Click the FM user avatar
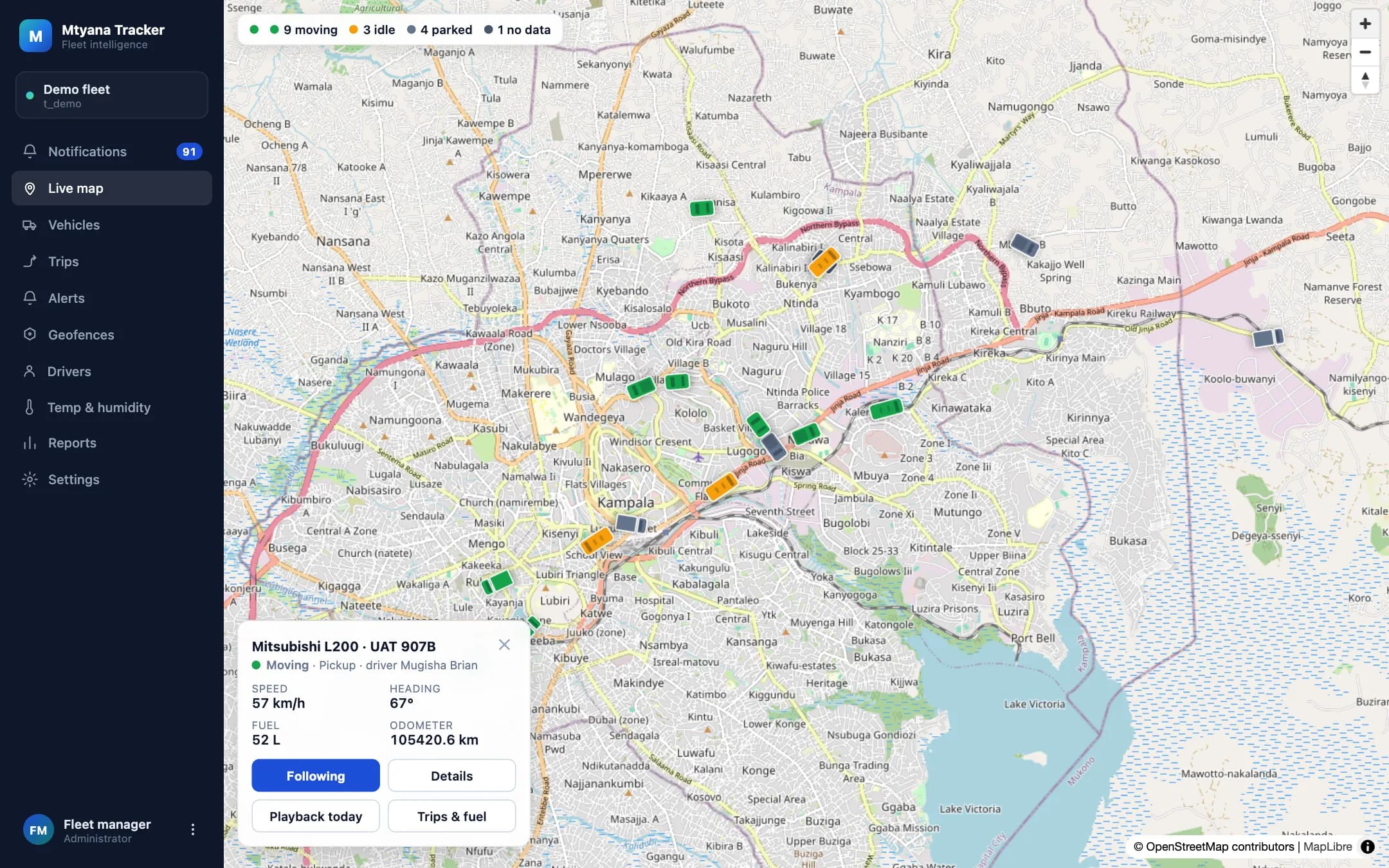This screenshot has height=868, width=1389. point(38,830)
